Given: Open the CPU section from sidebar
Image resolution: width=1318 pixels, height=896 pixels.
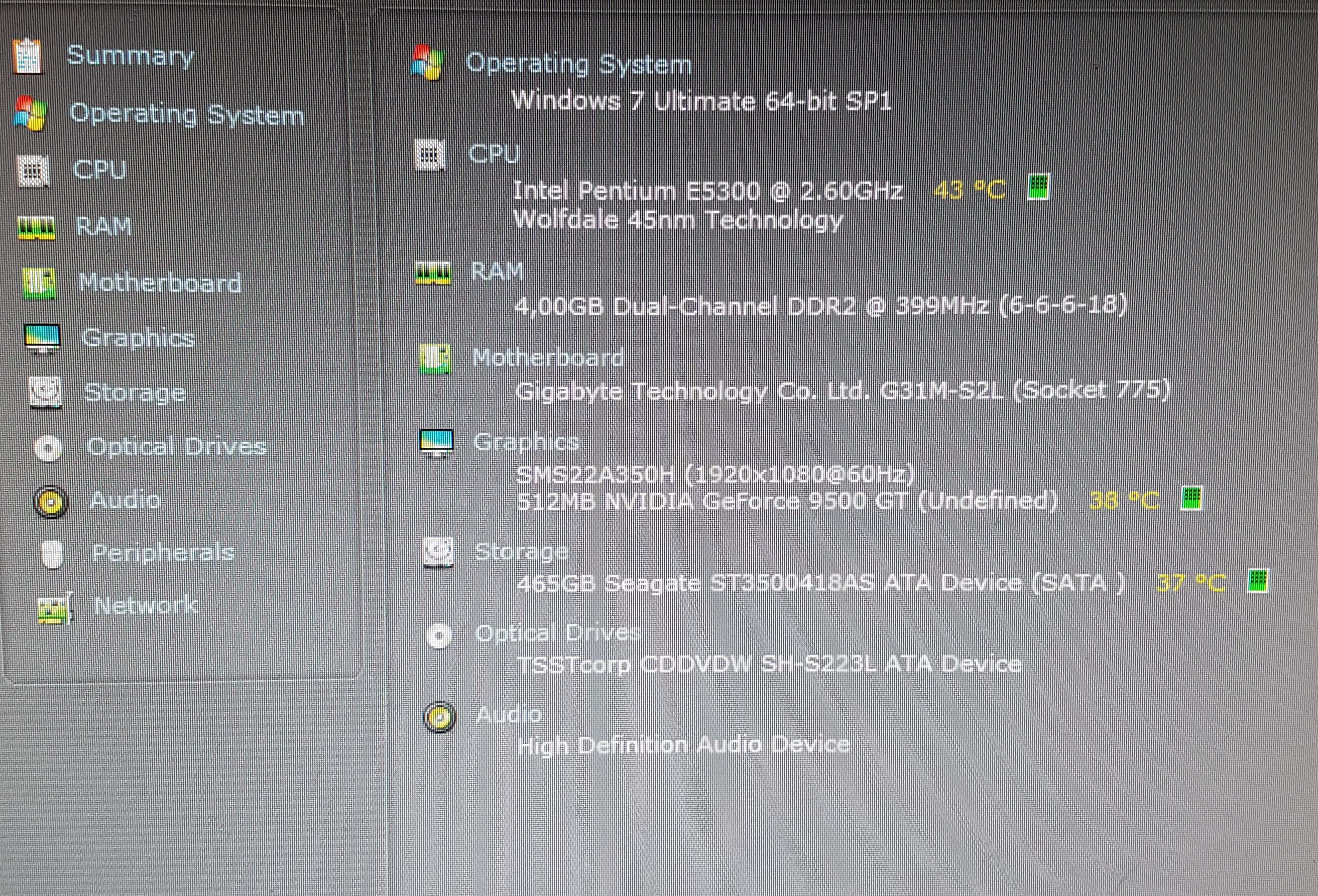Looking at the screenshot, I should [x=100, y=169].
